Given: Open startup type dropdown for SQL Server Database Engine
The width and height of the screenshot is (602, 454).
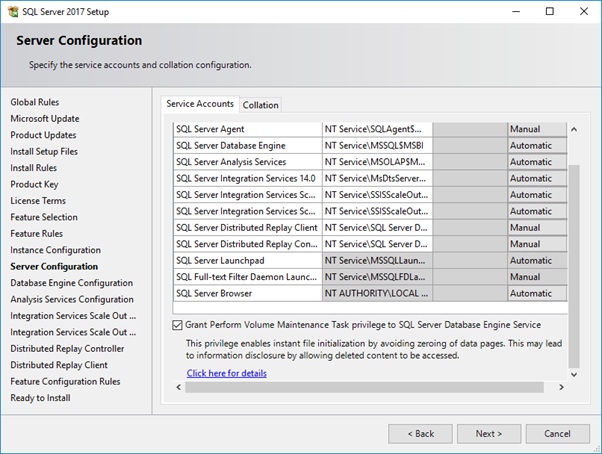Looking at the screenshot, I should (x=537, y=146).
